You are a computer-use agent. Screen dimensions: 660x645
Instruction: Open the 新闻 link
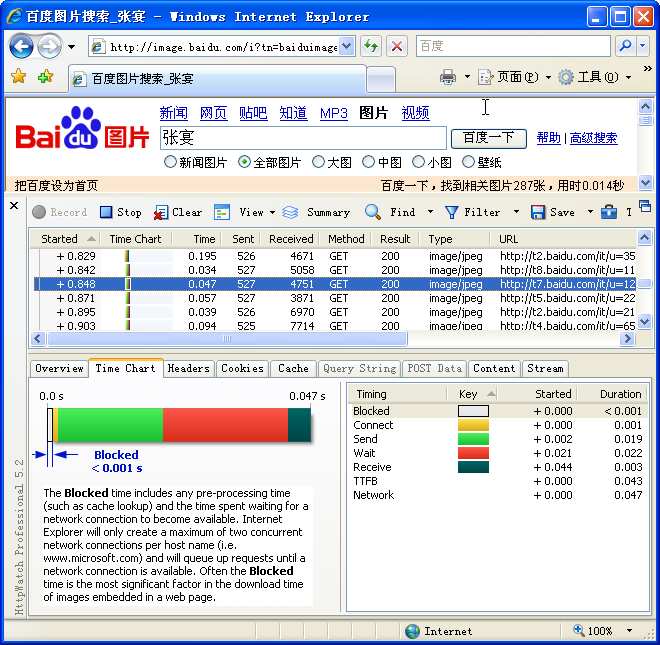pyautogui.click(x=173, y=113)
